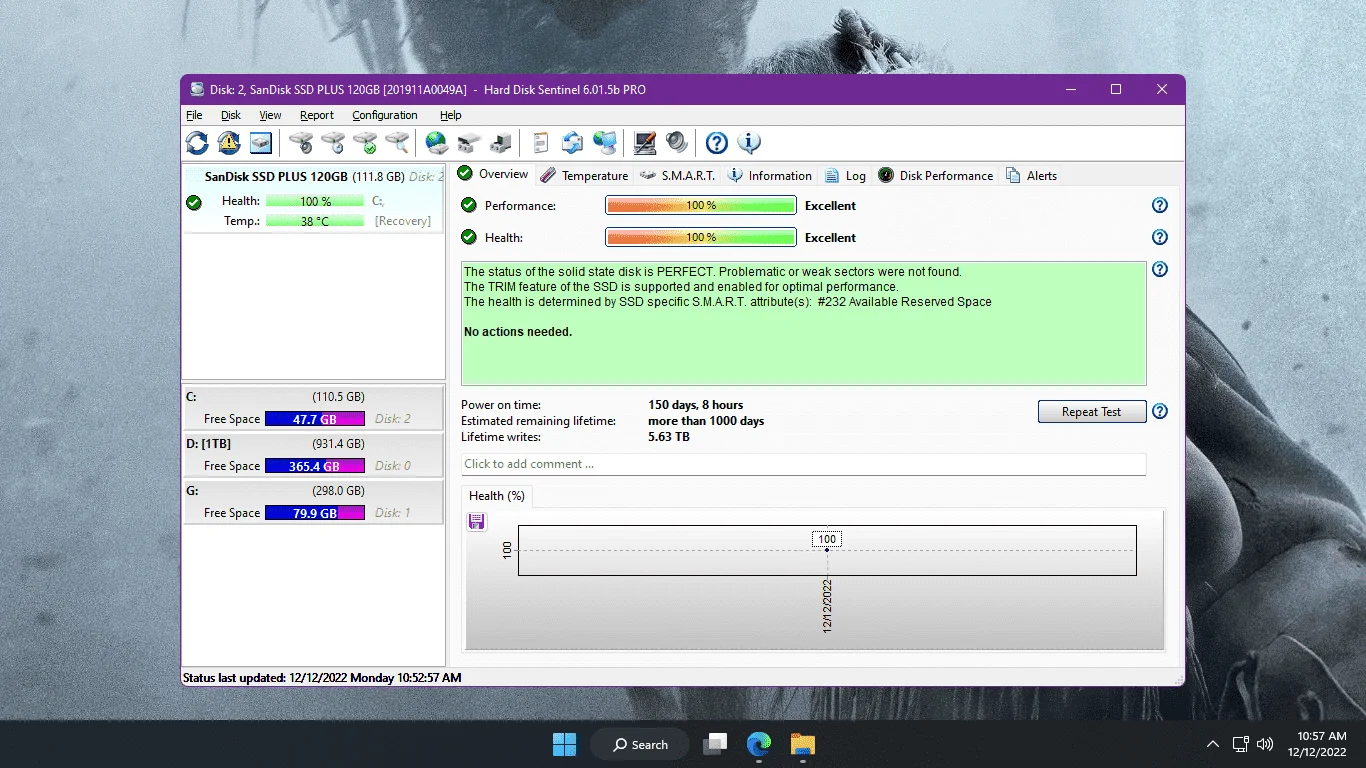Screen dimensions: 1366x768
Task: Click the green check icon next to Performance label
Action: pos(468,205)
